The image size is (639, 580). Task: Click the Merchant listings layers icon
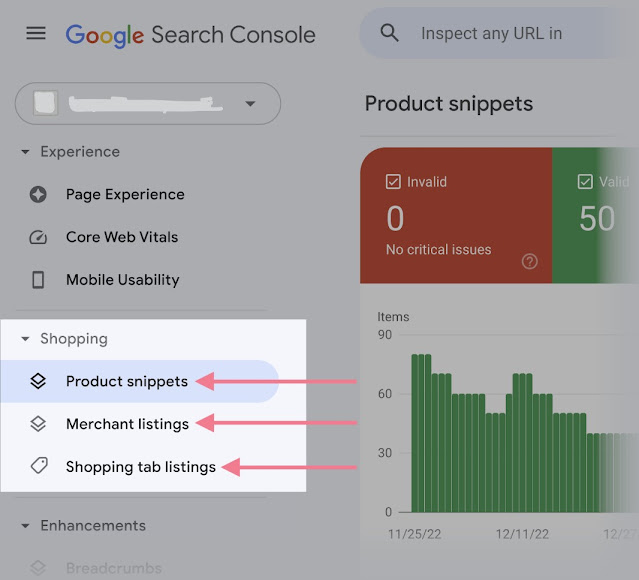point(38,424)
